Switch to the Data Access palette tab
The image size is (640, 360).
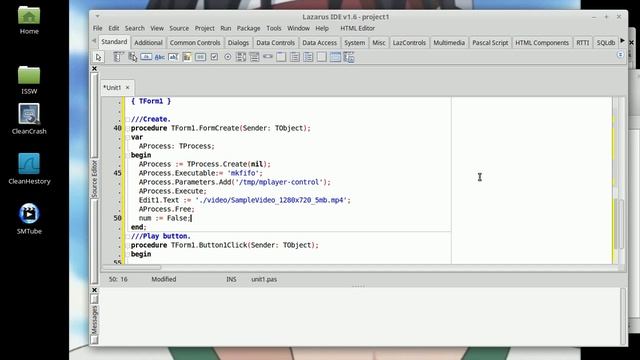pyautogui.click(x=320, y=42)
